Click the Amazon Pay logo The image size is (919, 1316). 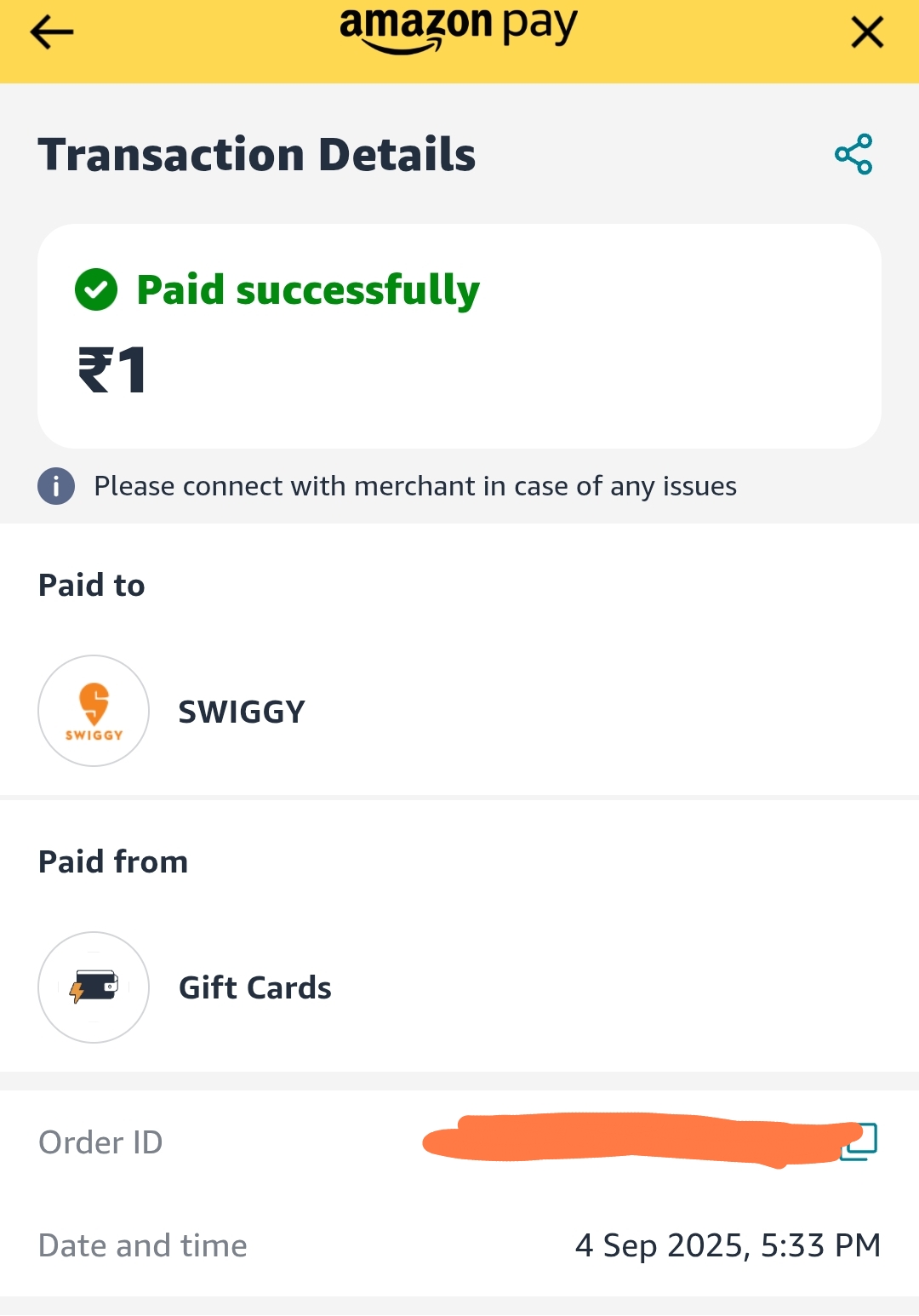tap(459, 28)
